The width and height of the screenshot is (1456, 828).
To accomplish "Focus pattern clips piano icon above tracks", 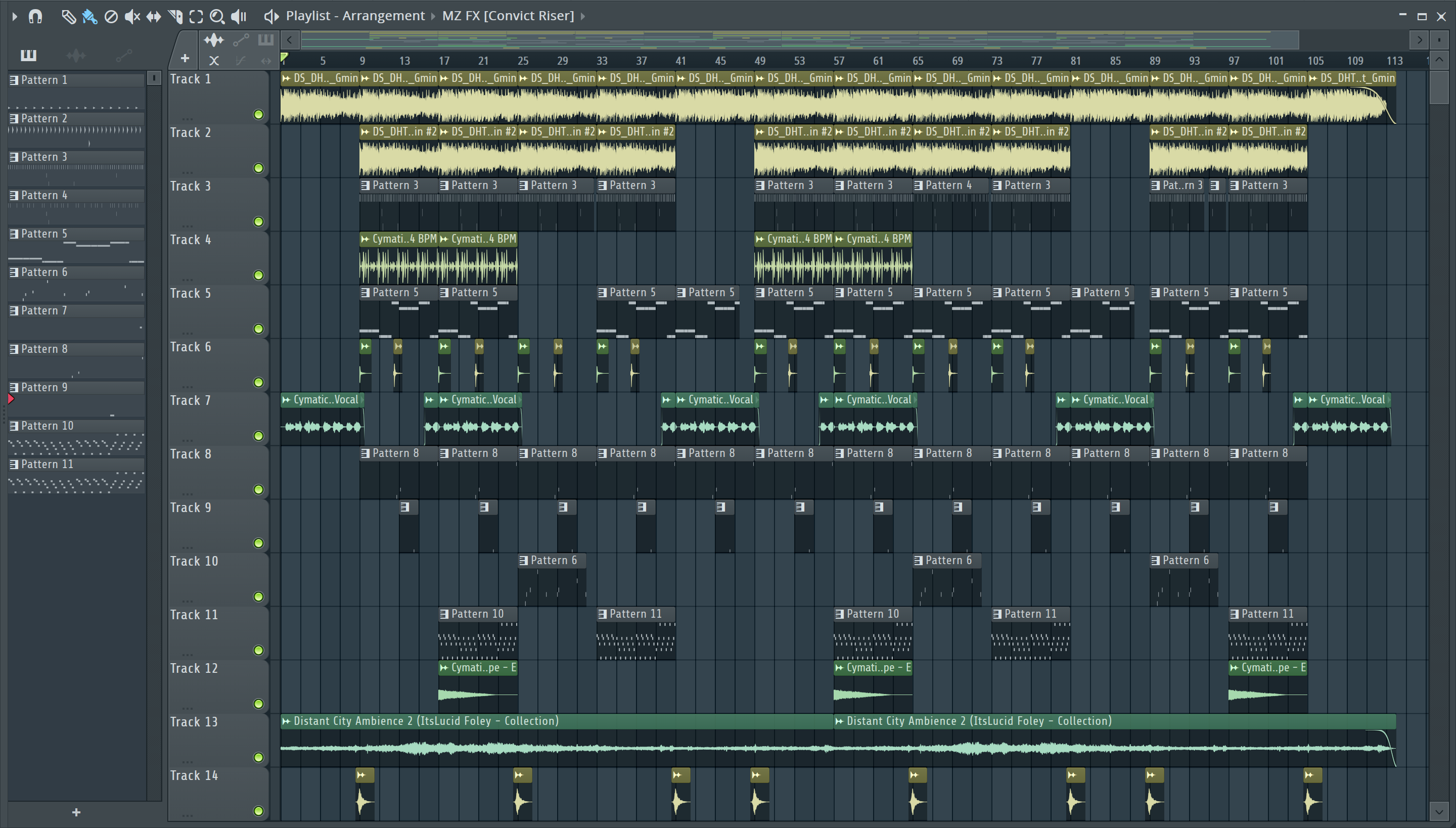I will click(x=265, y=40).
